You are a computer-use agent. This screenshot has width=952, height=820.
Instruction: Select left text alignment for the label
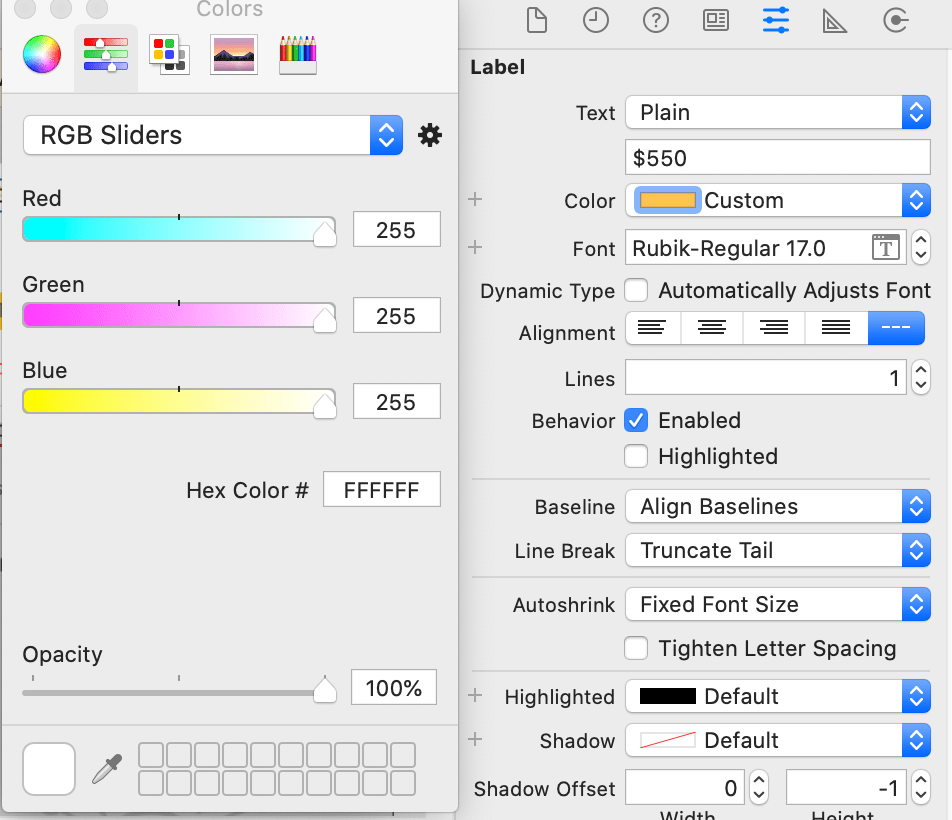coord(652,327)
